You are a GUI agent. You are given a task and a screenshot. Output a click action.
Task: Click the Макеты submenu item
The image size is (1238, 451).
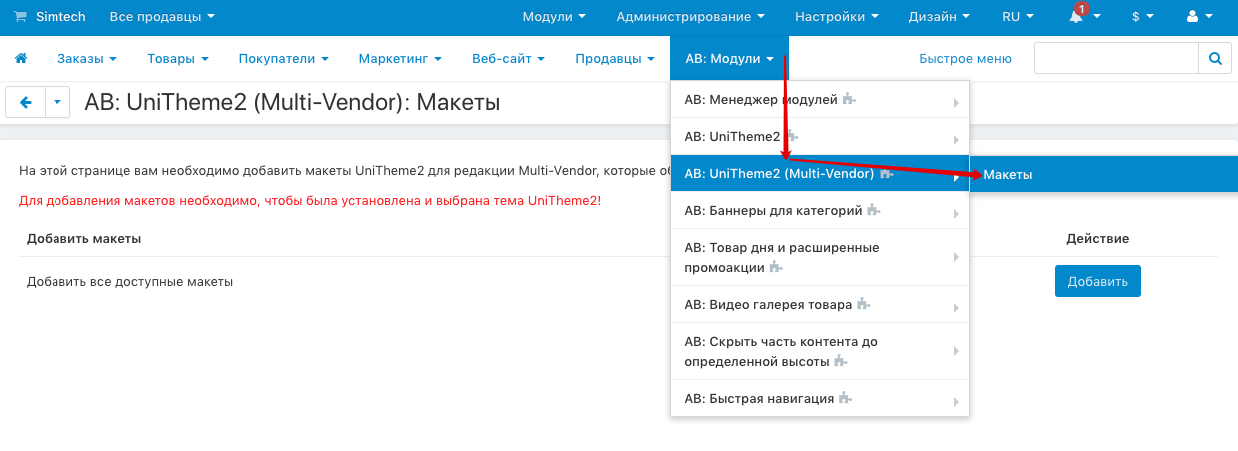[1104, 174]
